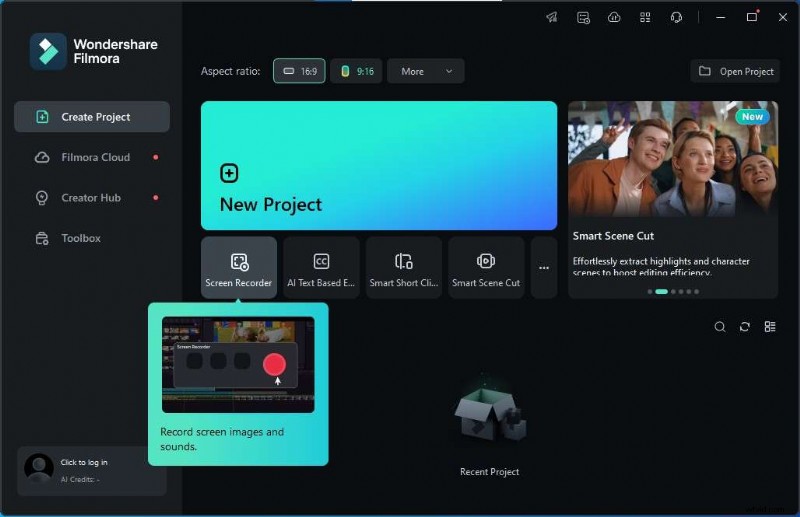800x517 pixels.
Task: Open the Creator Hub section
Action: point(91,198)
